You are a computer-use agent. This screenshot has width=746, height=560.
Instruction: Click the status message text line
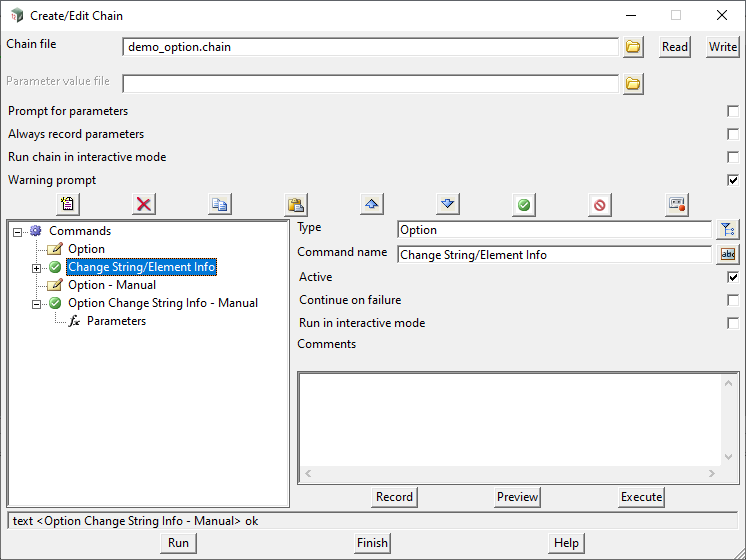(x=373, y=521)
